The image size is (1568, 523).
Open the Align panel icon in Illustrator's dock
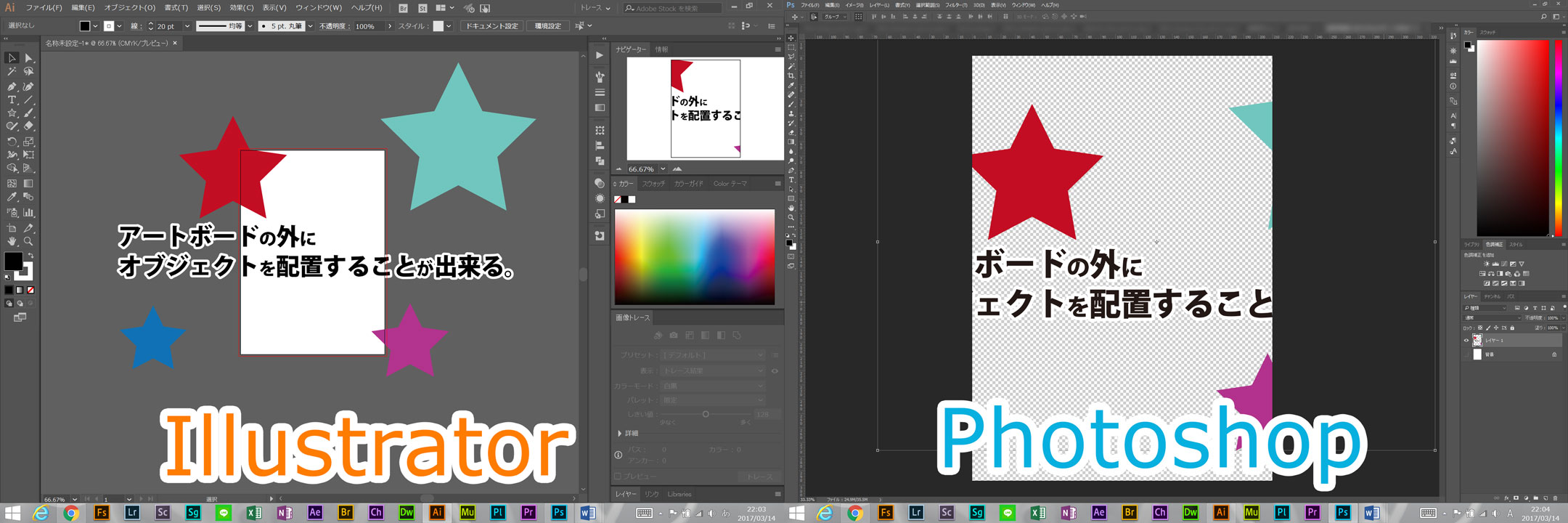(x=600, y=145)
